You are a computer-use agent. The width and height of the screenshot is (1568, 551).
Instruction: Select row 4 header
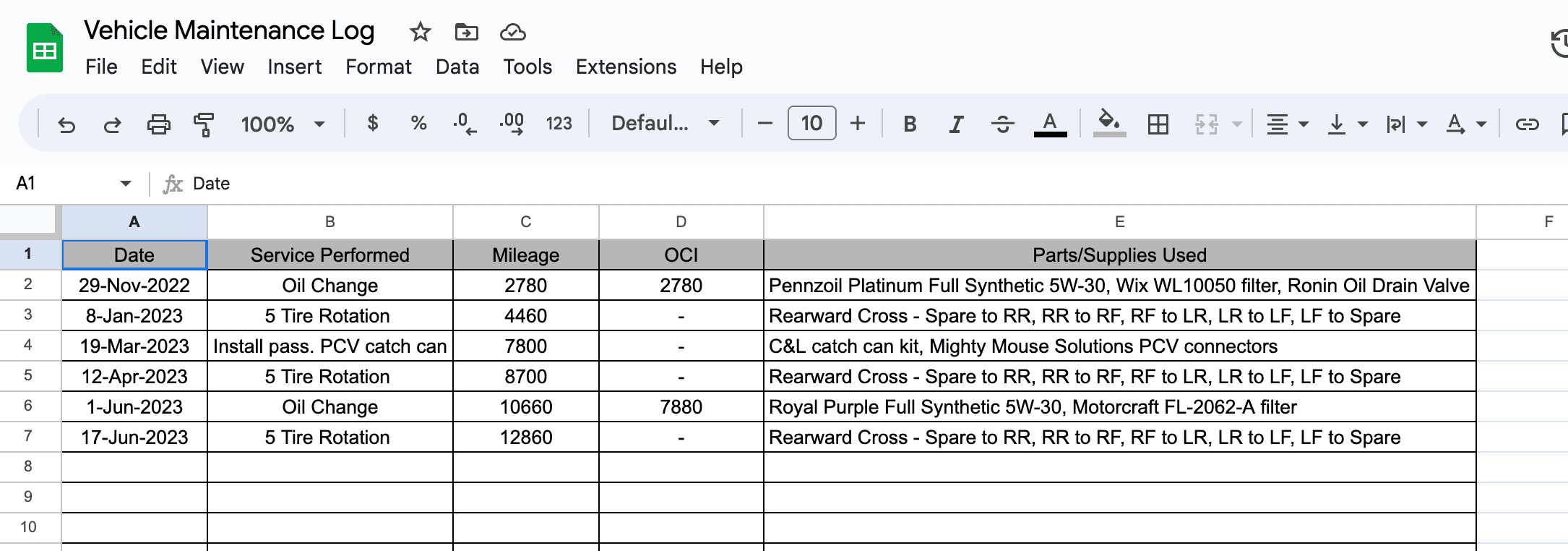[29, 346]
